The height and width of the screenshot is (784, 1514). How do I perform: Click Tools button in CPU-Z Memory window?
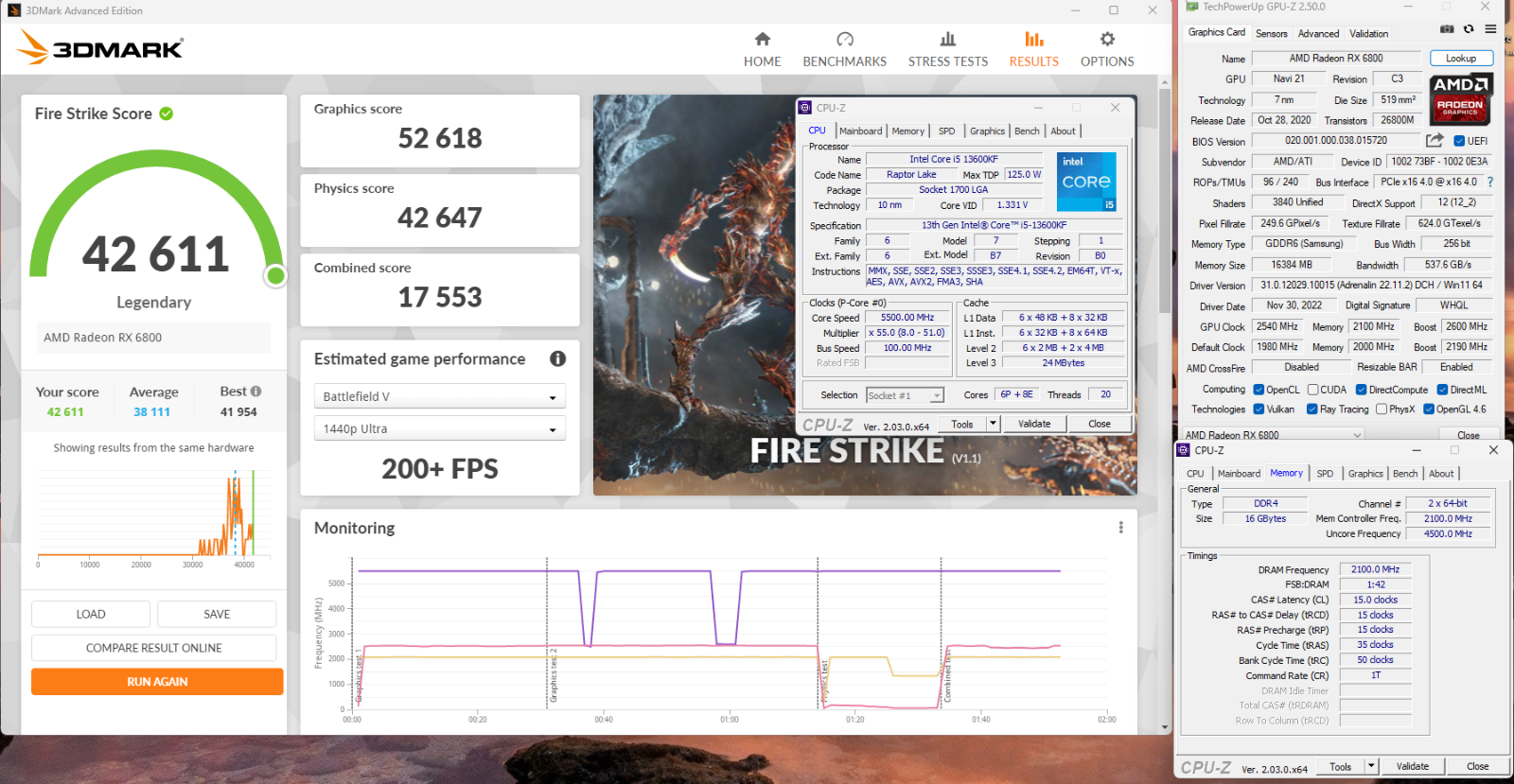(1341, 766)
